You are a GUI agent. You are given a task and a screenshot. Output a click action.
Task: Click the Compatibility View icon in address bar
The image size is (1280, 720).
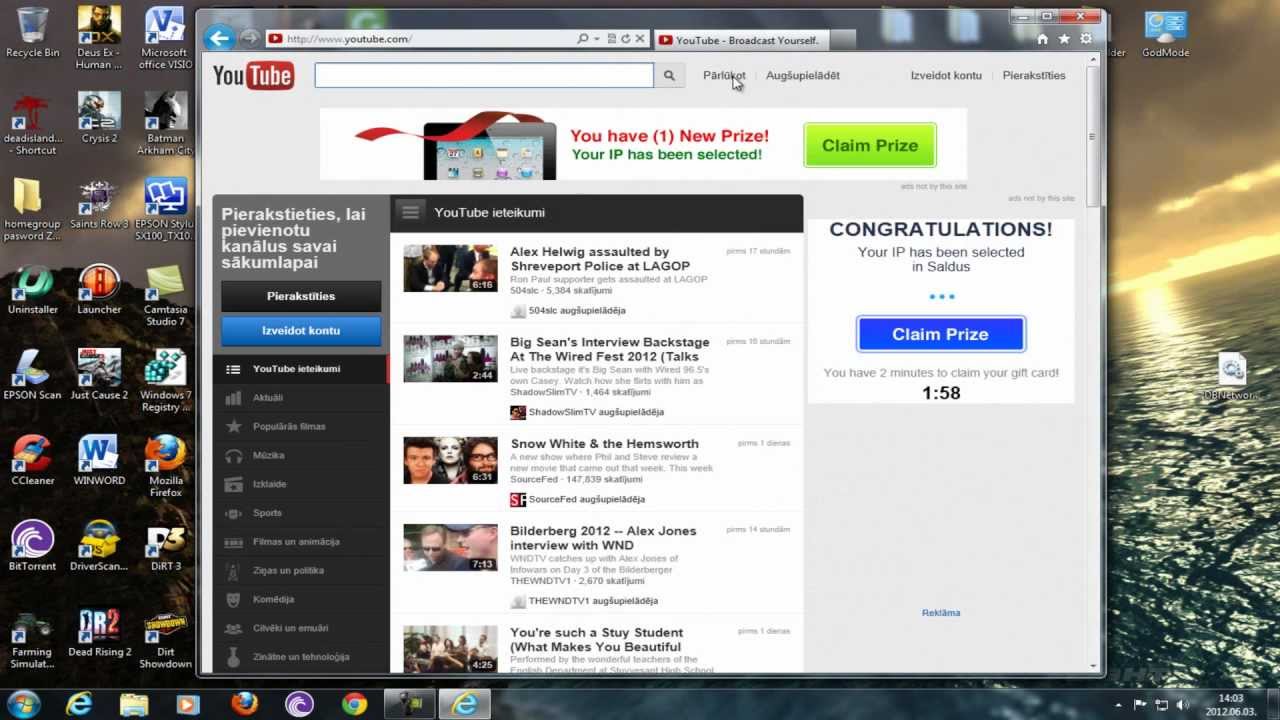pos(611,39)
